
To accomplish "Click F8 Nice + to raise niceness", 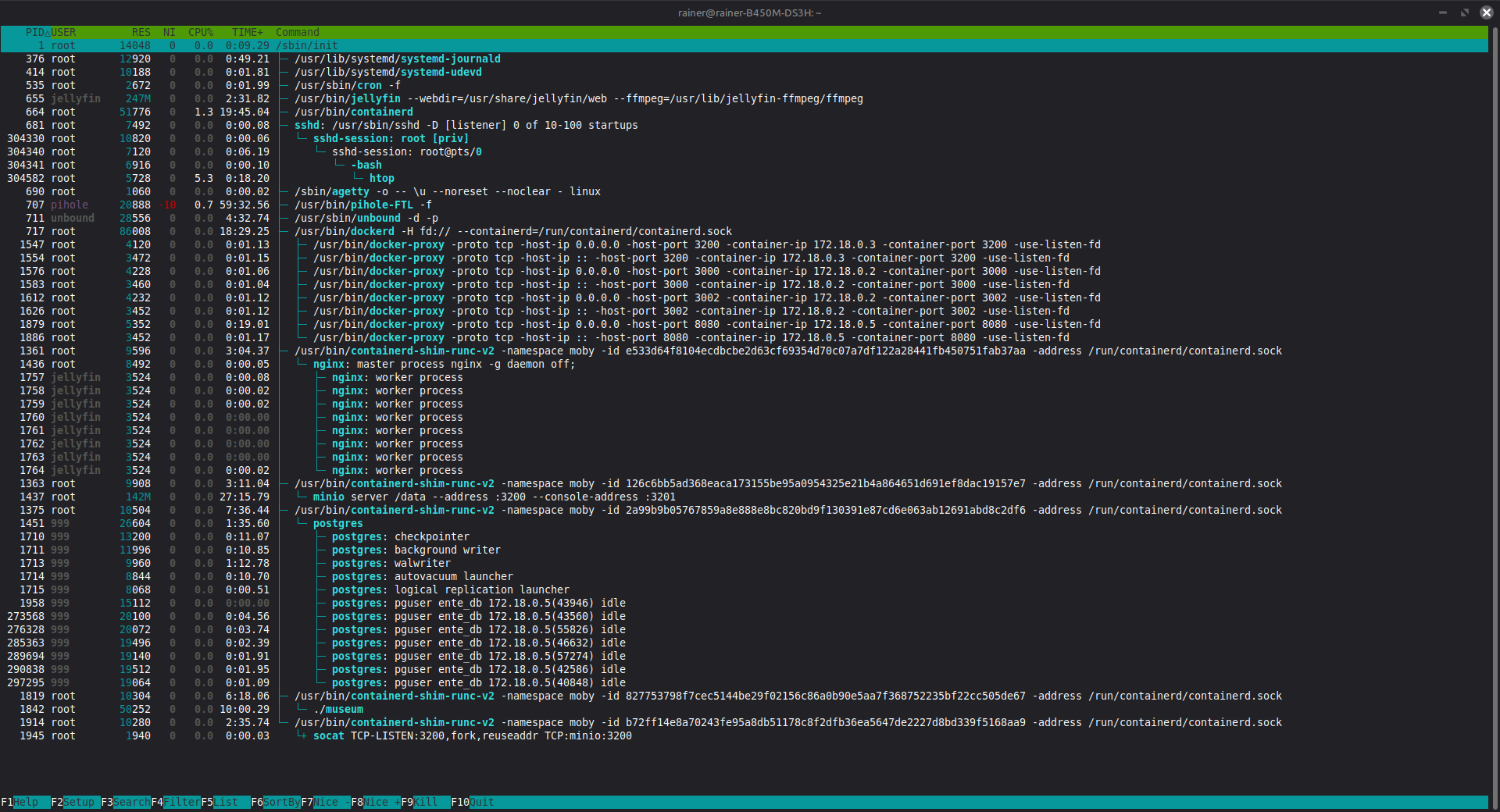I will point(380,802).
